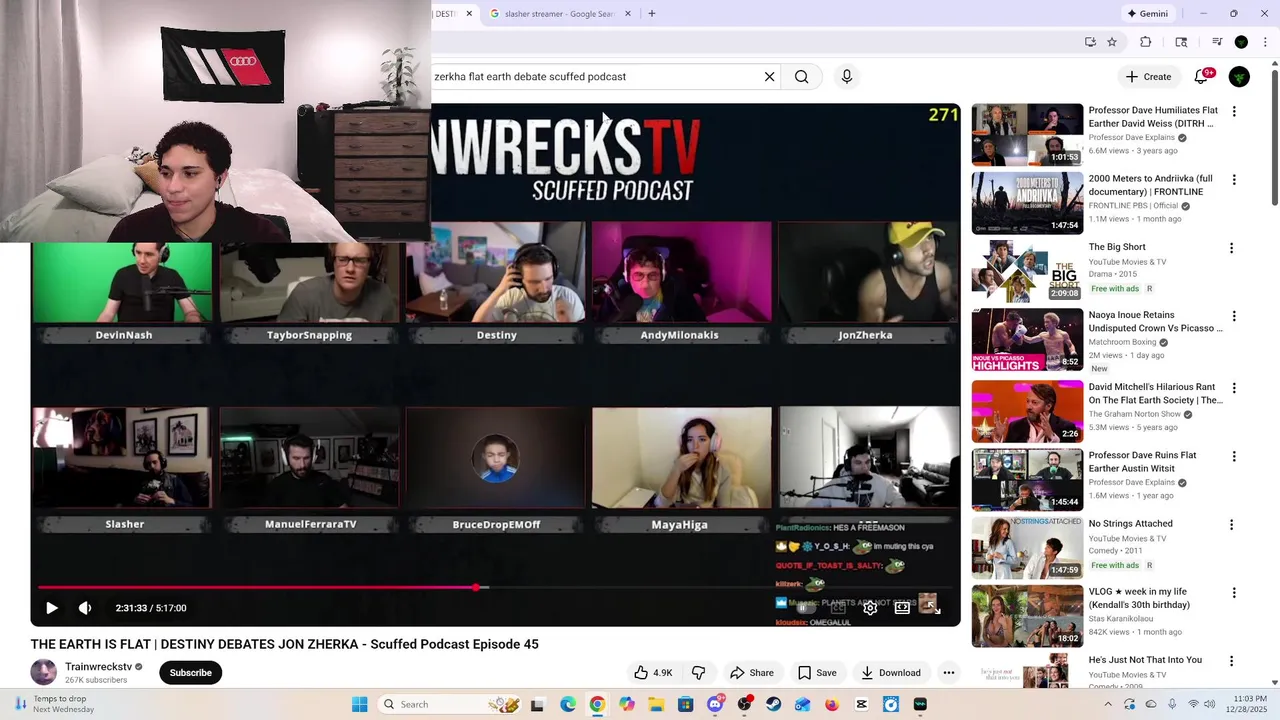Open 'Professor Dave Ruins Flat Earther Austin Witsit'
This screenshot has height=720, width=1280.
pyautogui.click(x=1142, y=462)
